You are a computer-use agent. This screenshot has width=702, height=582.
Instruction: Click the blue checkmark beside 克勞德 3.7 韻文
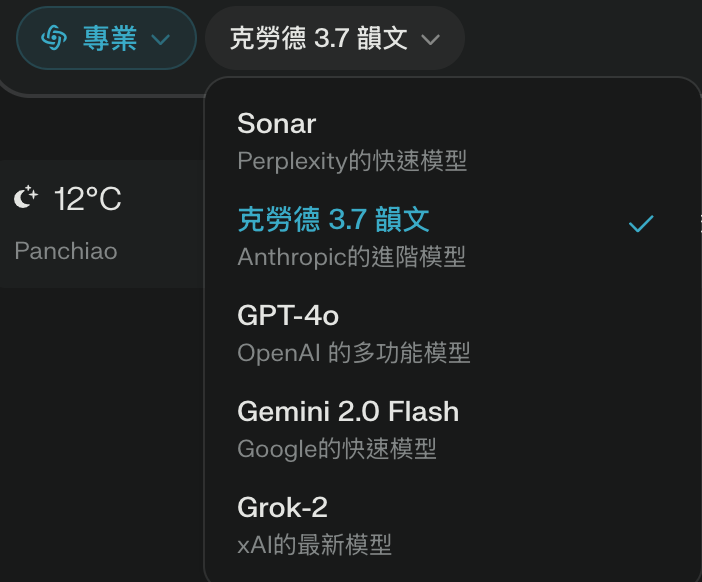[x=641, y=223]
